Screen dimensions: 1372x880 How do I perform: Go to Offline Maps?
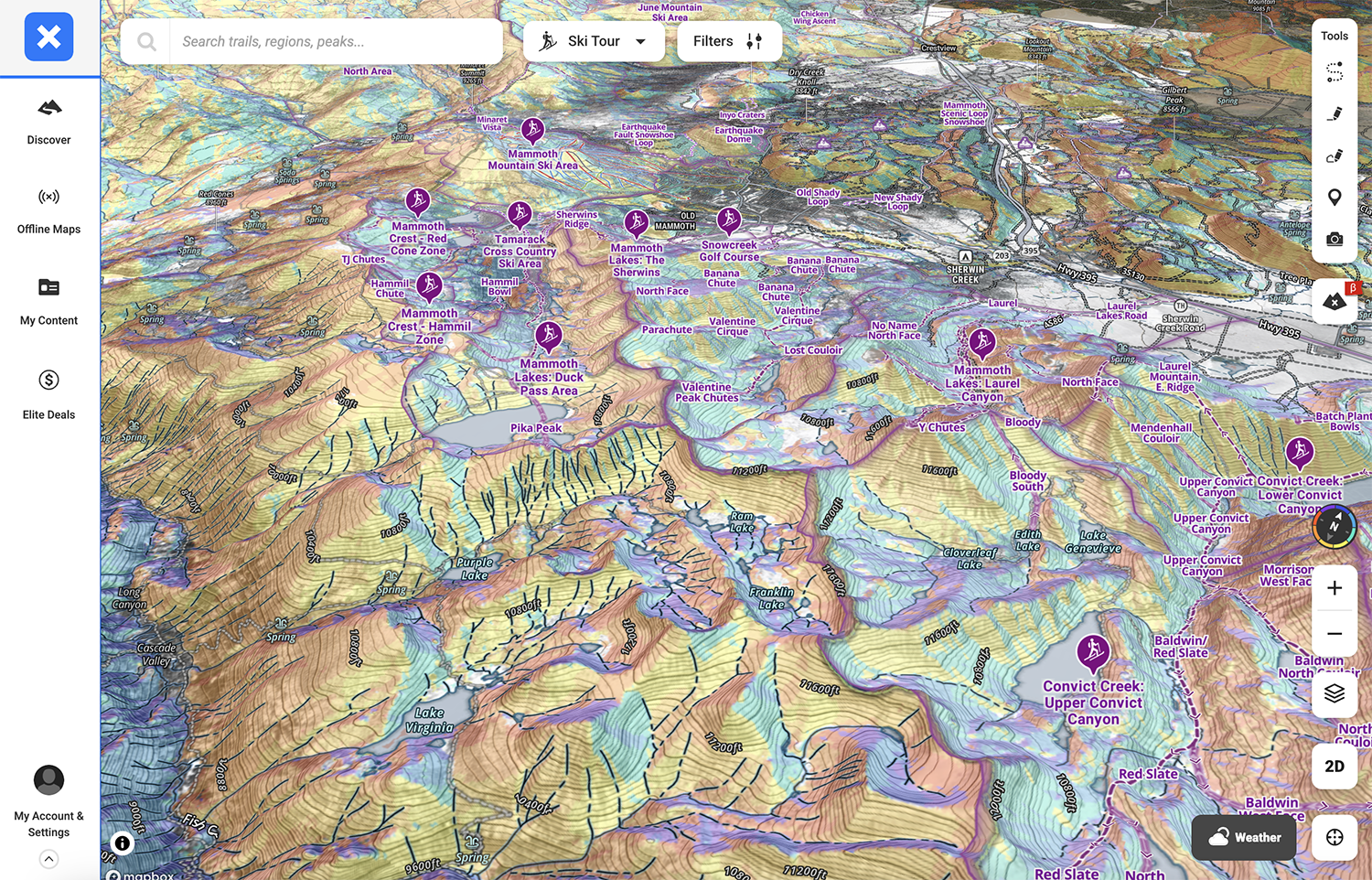(x=48, y=211)
